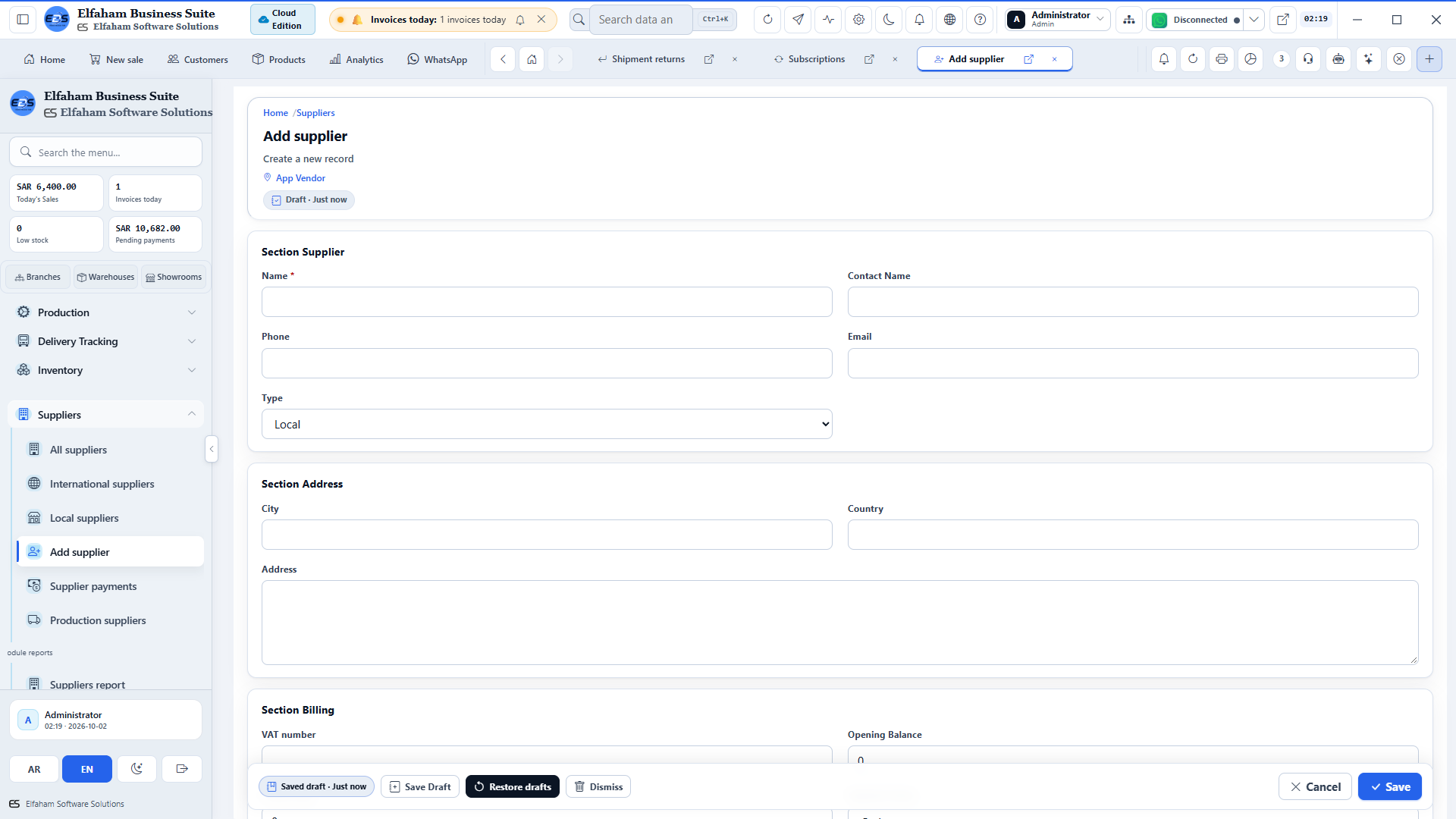Click the Restore drafts button
This screenshot has width=1456, height=819.
point(513,786)
